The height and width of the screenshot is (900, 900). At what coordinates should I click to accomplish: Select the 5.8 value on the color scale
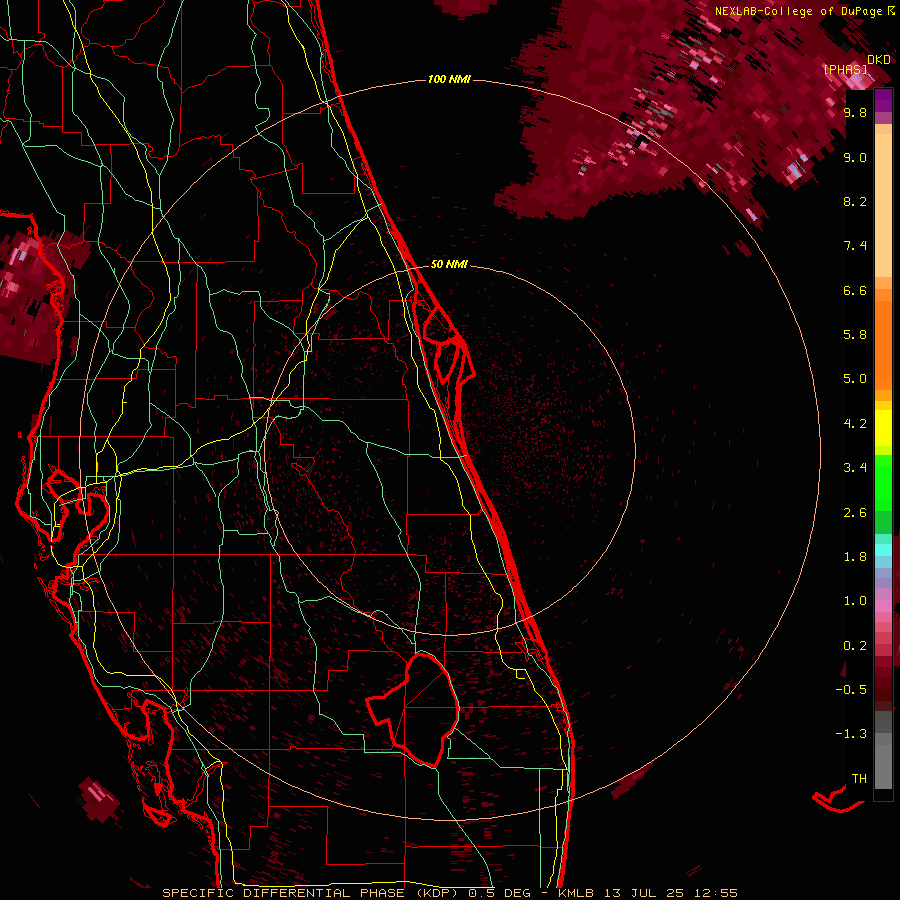click(x=855, y=334)
